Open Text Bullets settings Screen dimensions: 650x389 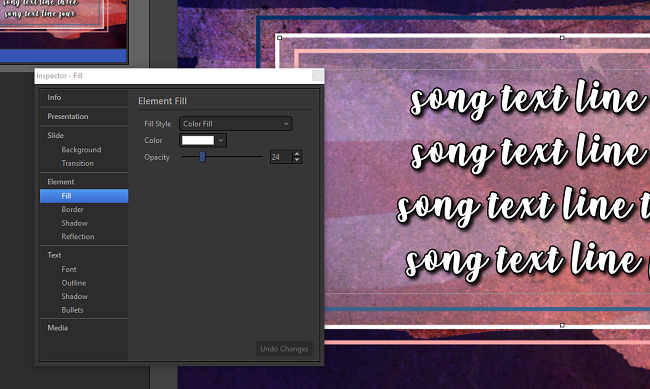(84, 310)
